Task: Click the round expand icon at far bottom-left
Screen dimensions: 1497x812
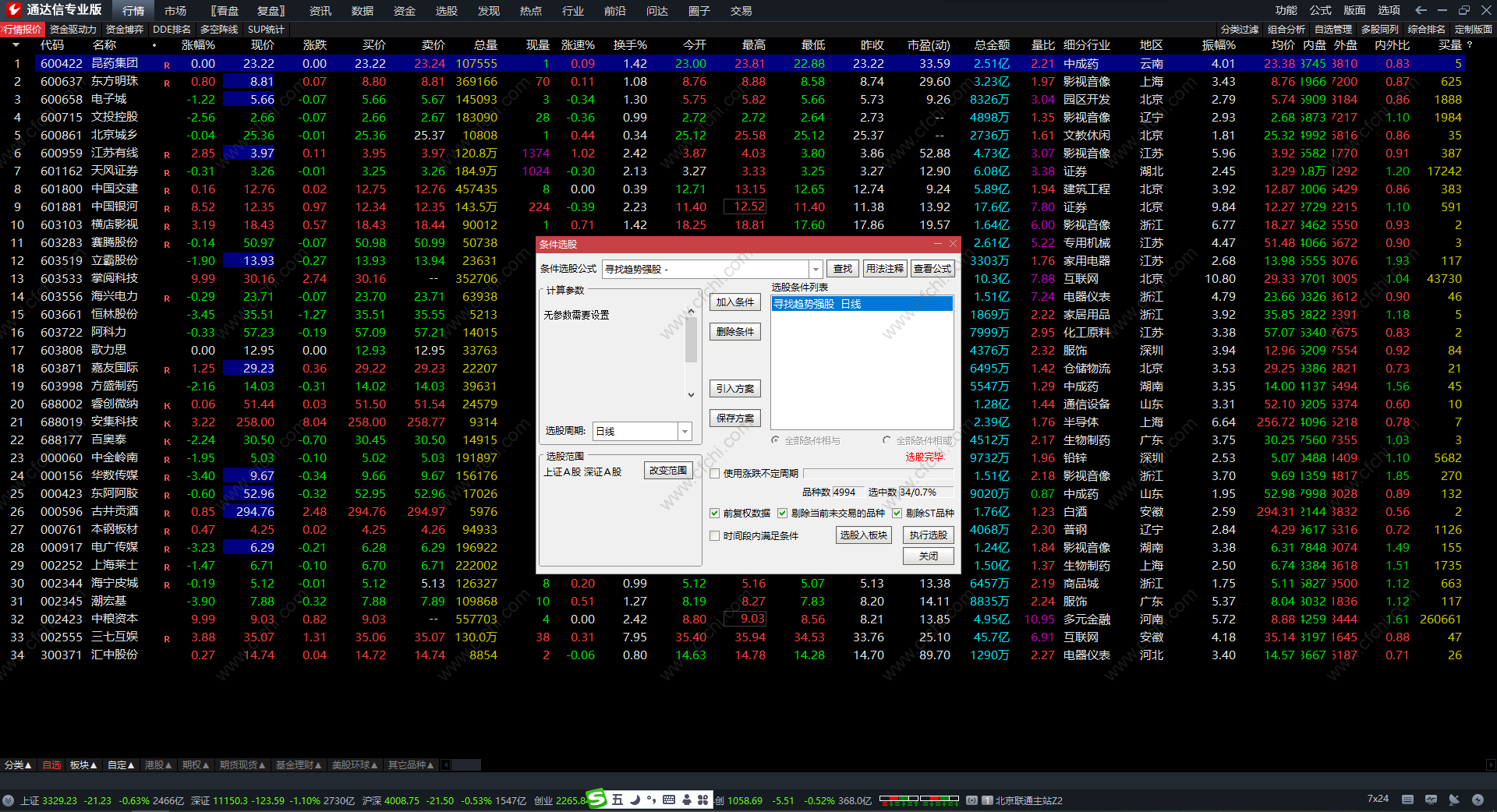Action: (9, 800)
